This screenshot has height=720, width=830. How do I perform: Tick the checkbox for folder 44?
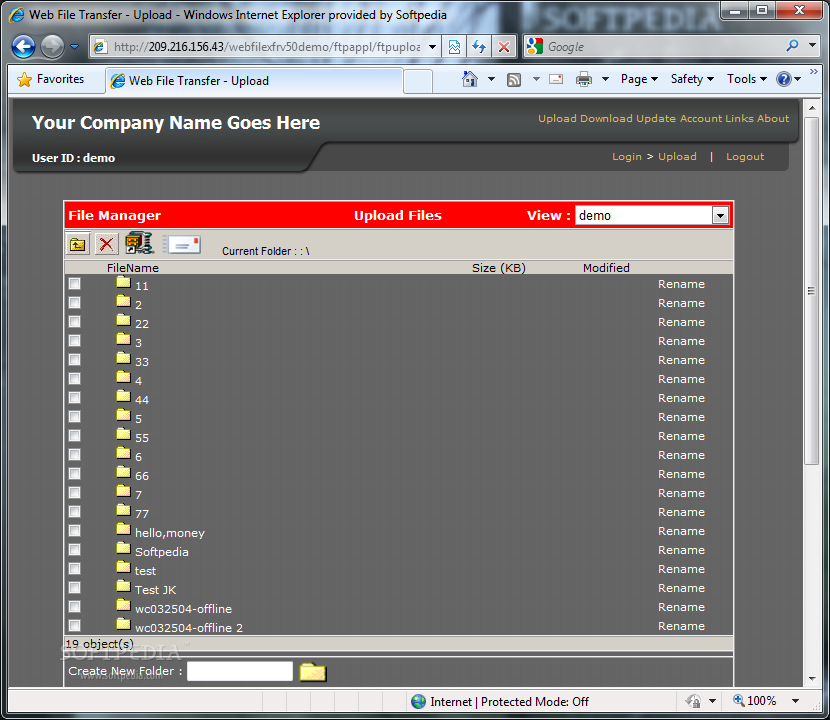point(75,398)
